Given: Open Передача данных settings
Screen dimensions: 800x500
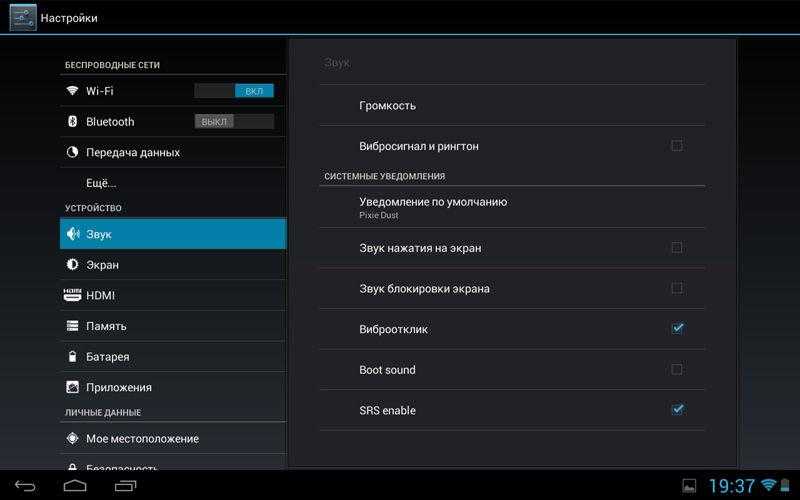Looking at the screenshot, I should tap(173, 152).
